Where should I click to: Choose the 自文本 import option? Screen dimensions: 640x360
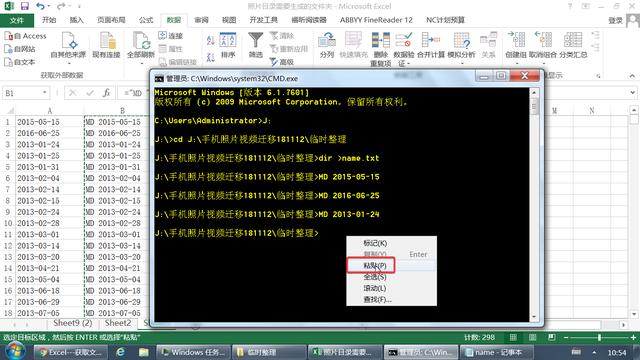[20, 62]
